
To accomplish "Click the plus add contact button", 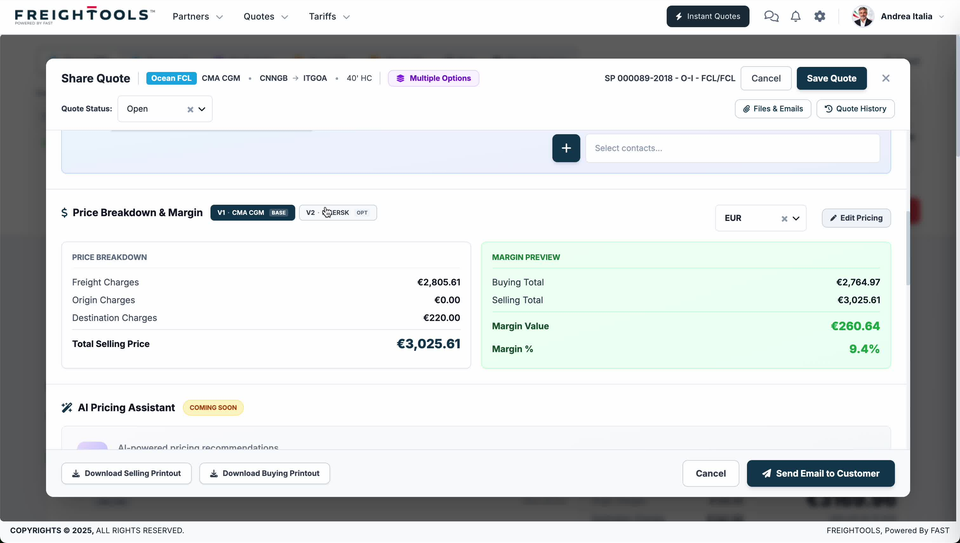I will (566, 148).
